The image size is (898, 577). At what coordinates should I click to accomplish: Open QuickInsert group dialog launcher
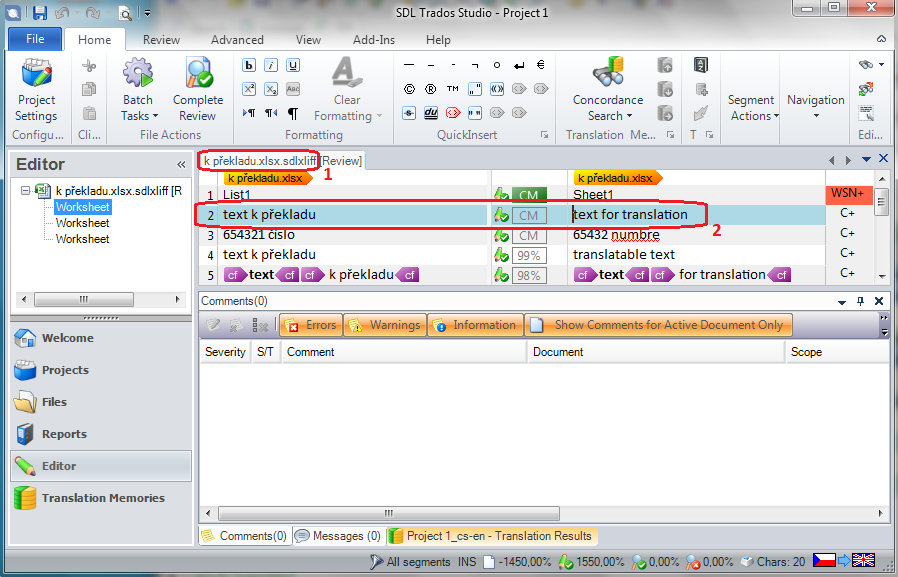point(544,135)
